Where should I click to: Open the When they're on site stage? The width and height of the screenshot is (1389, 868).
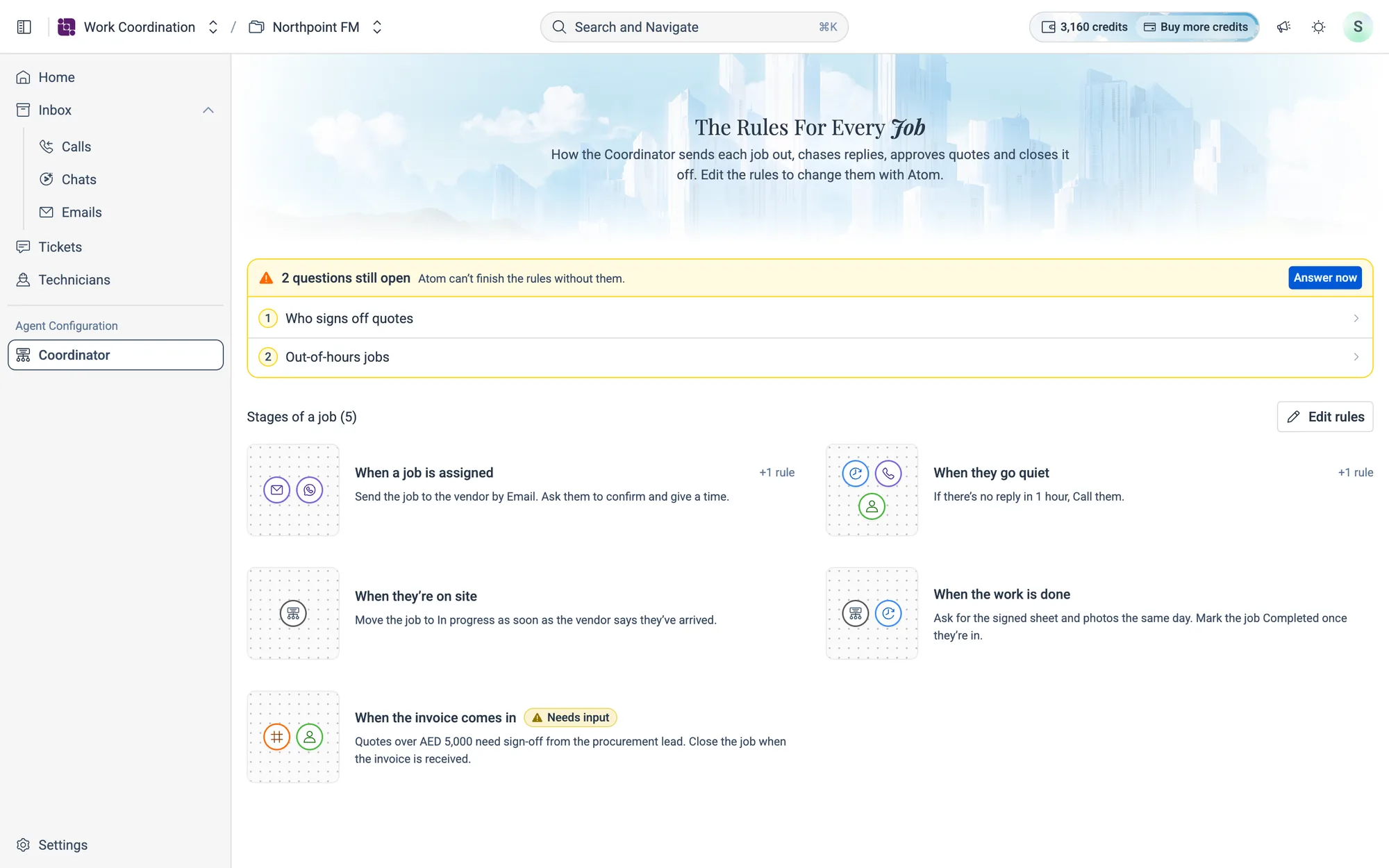tap(521, 613)
